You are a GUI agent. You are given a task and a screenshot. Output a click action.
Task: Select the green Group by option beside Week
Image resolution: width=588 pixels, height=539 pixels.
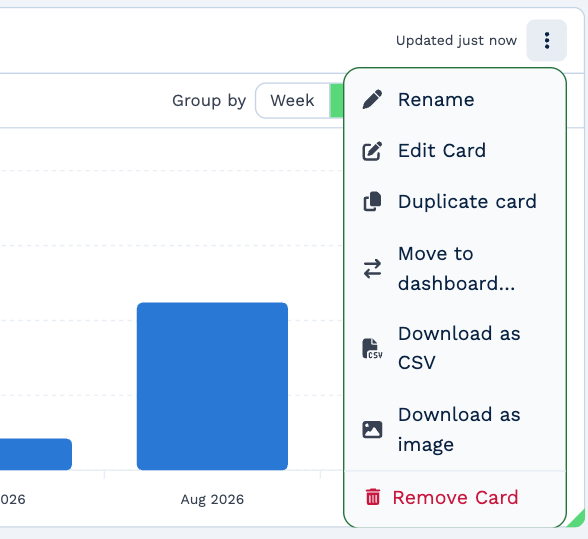336,101
